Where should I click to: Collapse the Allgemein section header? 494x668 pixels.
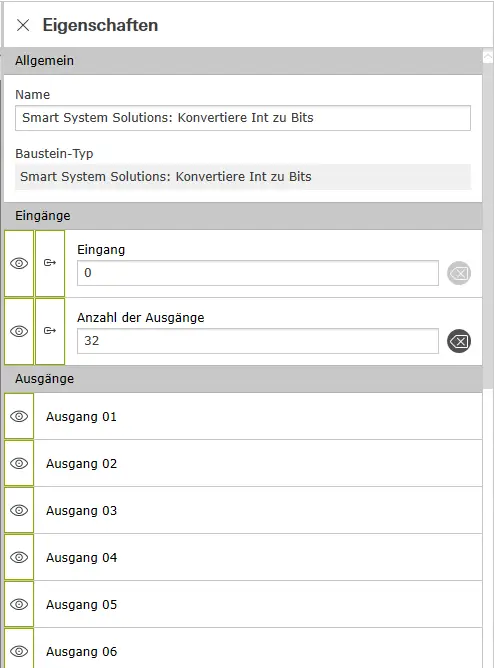pos(243,61)
